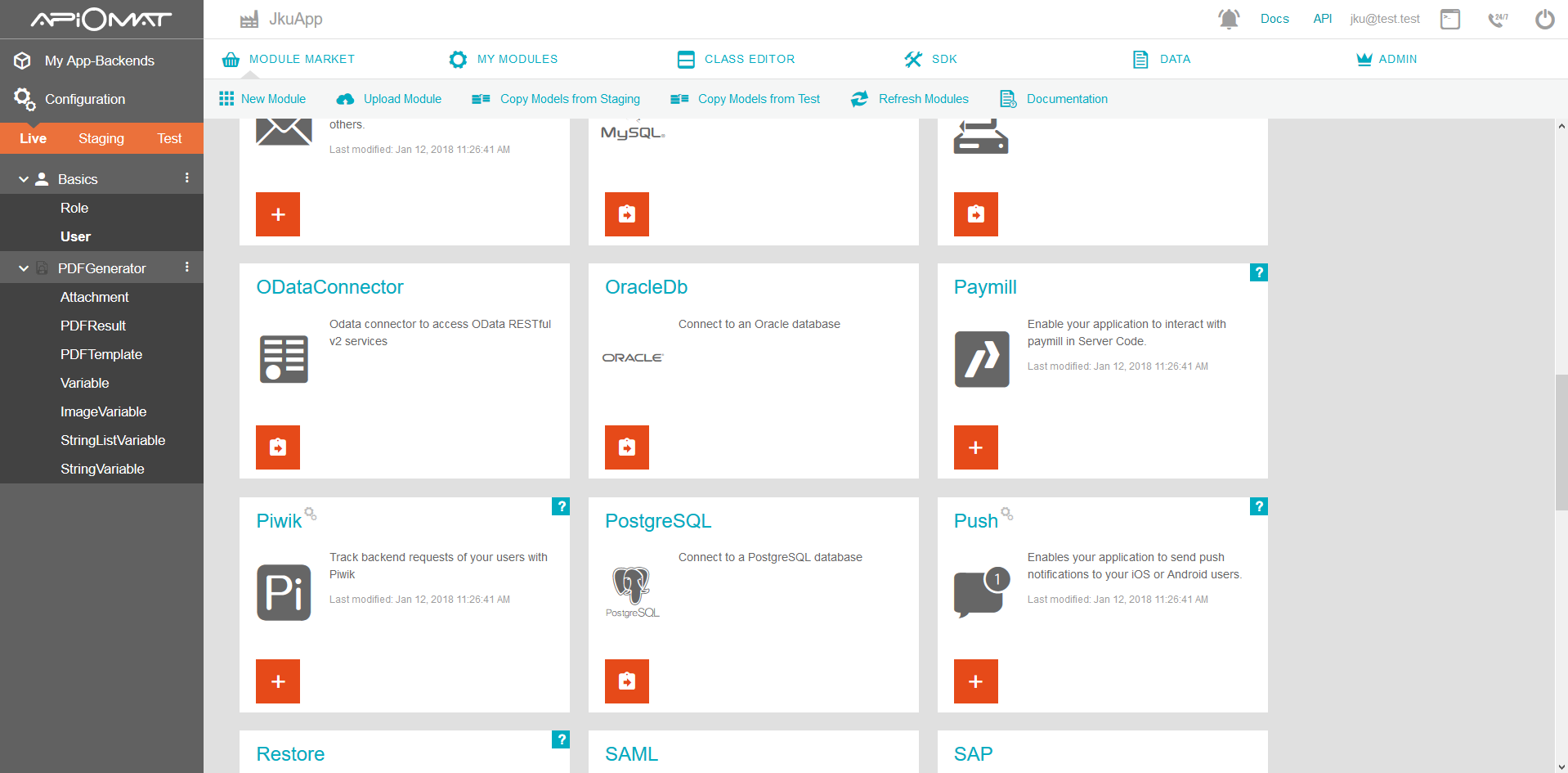This screenshot has height=773, width=1568.
Task: Click the Configuration gears icon
Action: click(25, 99)
